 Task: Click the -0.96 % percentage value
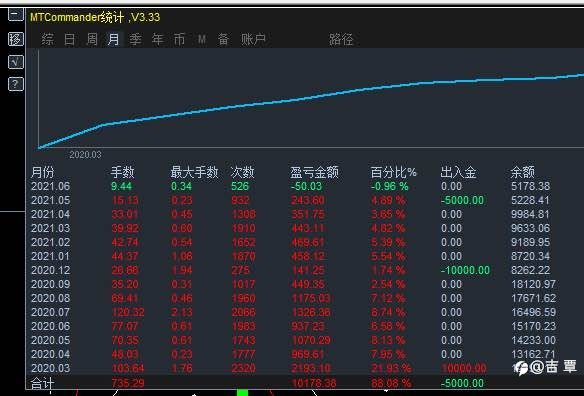[x=390, y=186]
